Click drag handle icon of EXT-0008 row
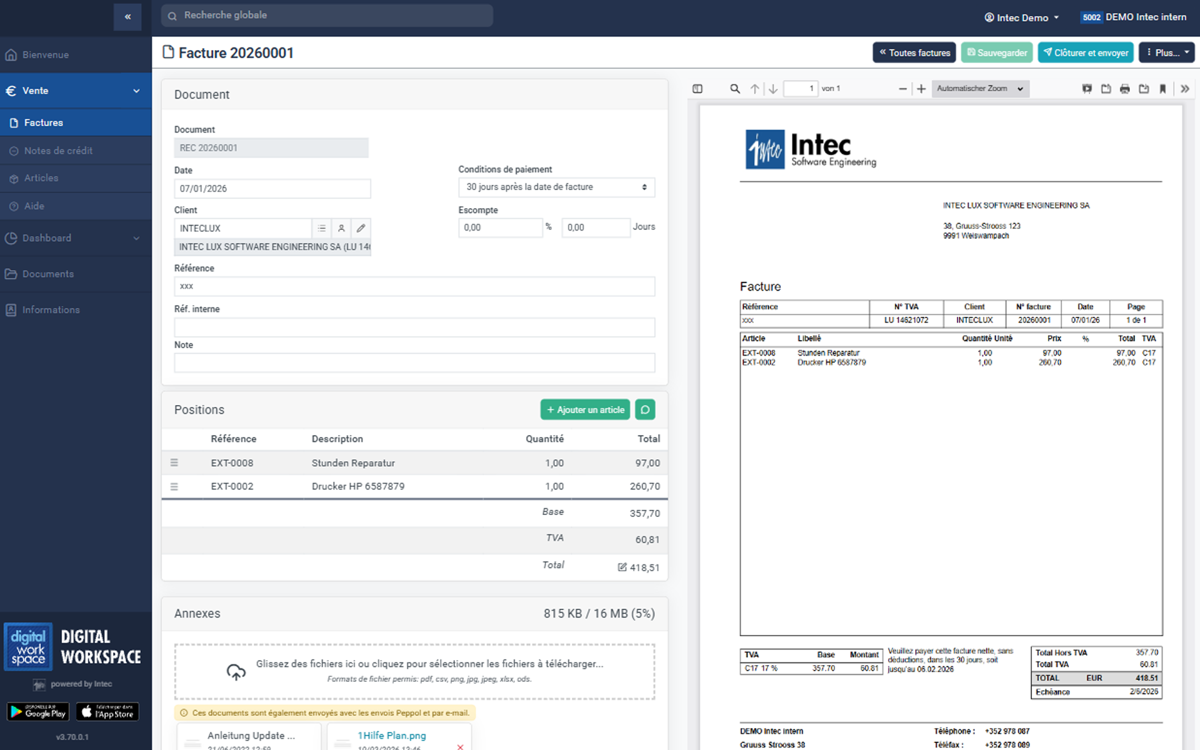1200x750 pixels. tap(174, 463)
